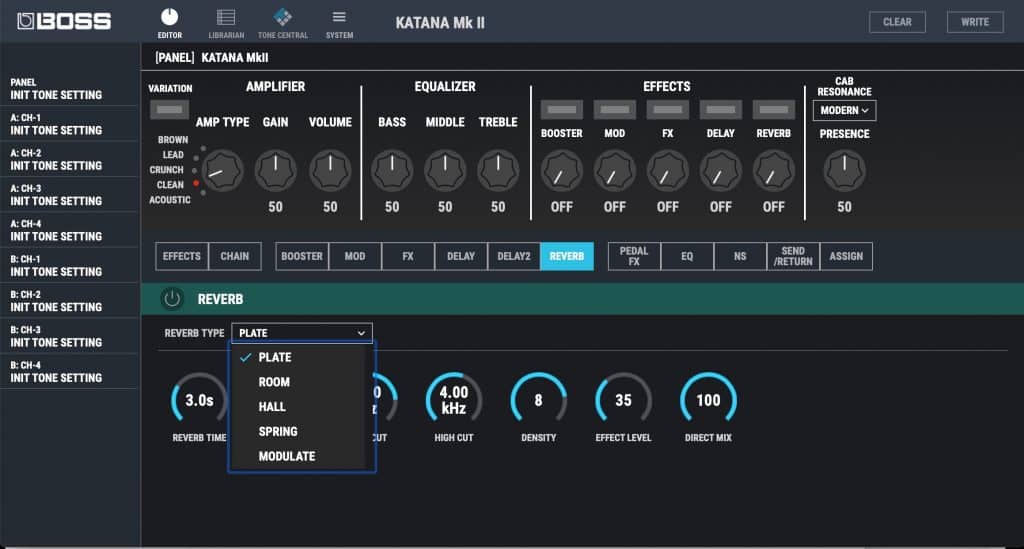Select patch A: CH-3
Viewport: 1024px width, 549px height.
[69, 195]
